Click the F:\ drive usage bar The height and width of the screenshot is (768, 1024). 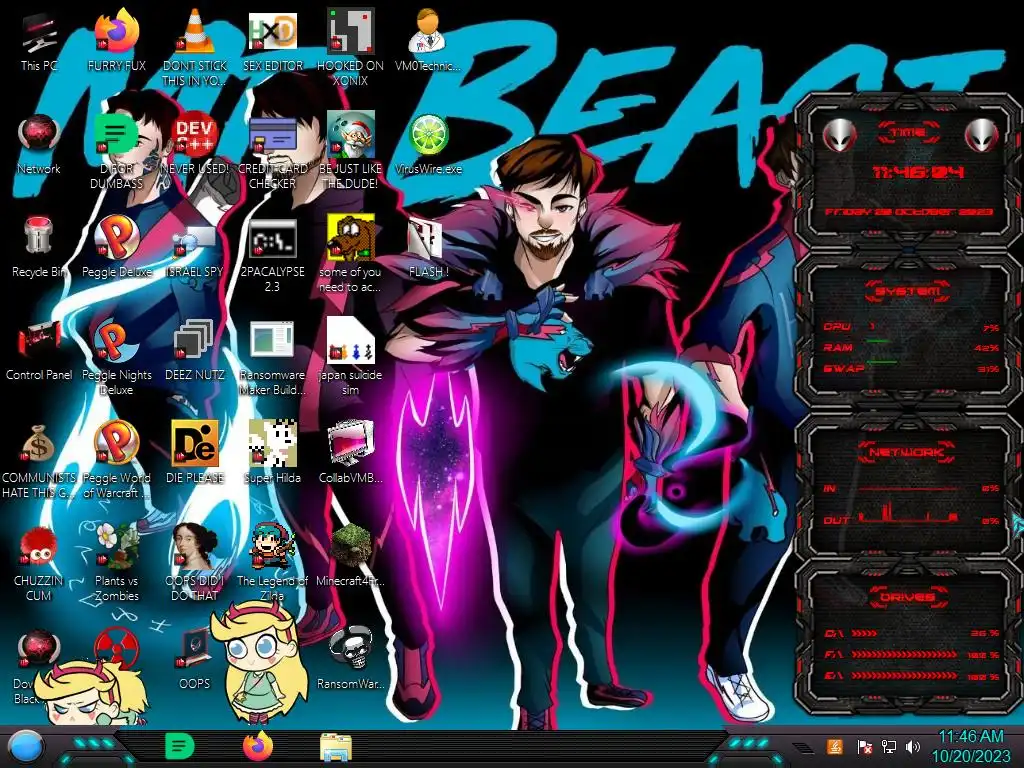point(904,654)
